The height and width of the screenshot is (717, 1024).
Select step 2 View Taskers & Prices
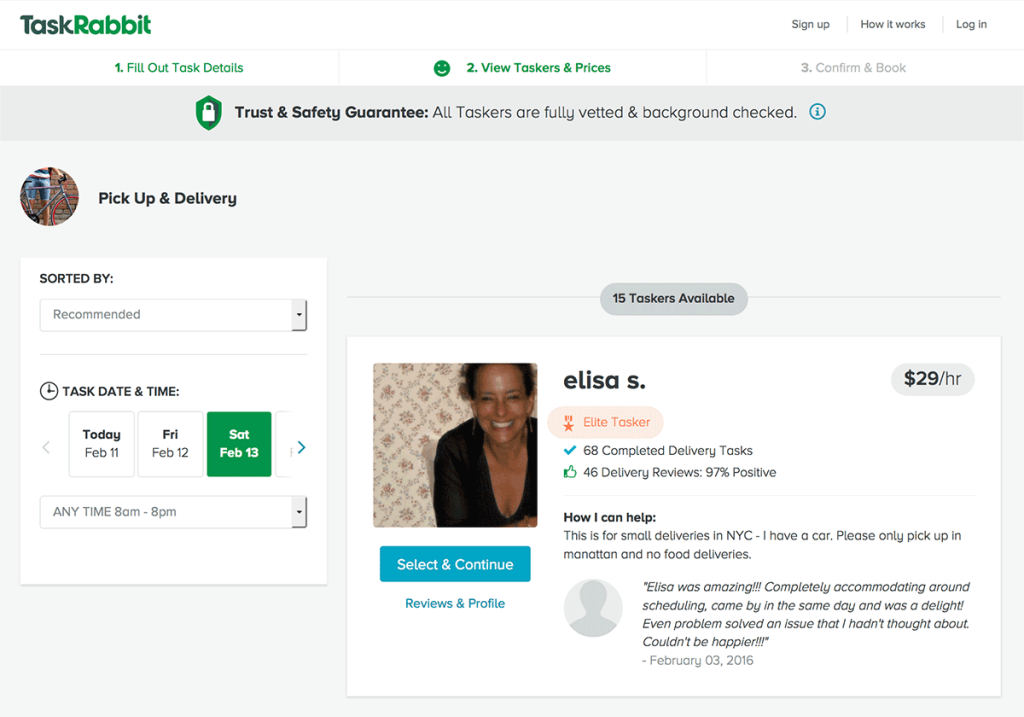[x=538, y=68]
